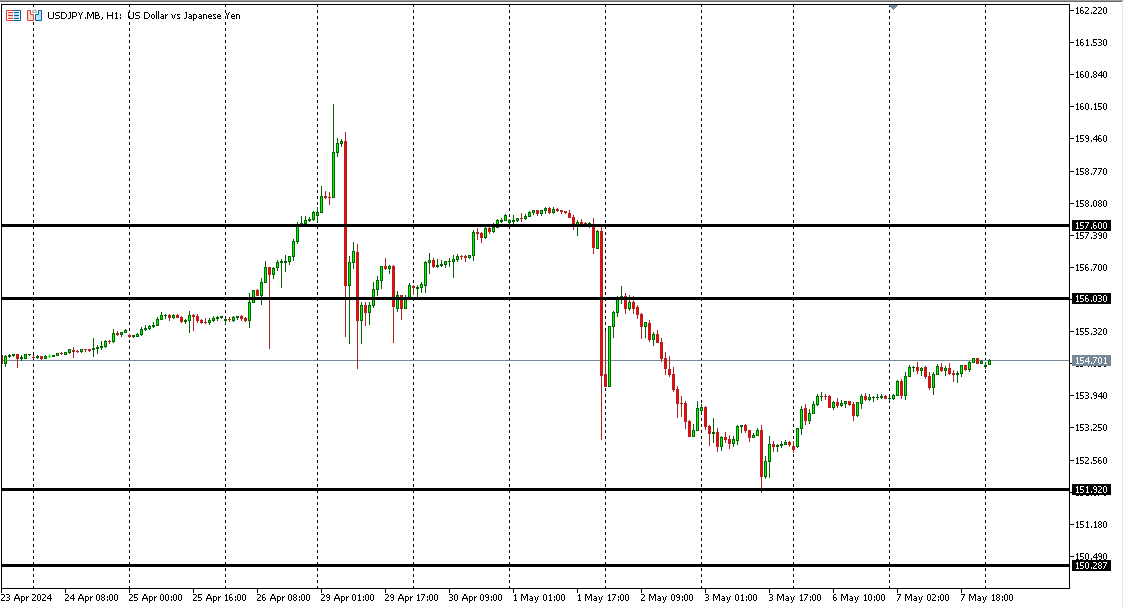Click price scale value 159.460
The image size is (1123, 607).
point(1091,139)
